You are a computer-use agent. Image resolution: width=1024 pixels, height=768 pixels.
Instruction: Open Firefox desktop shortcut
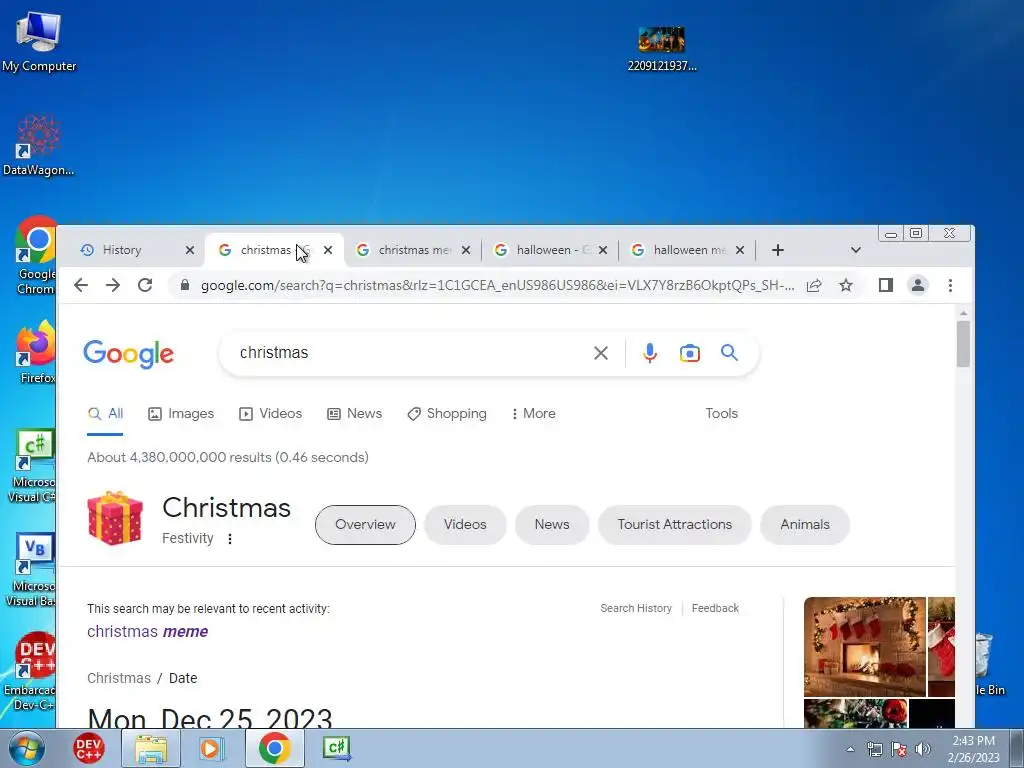click(35, 351)
